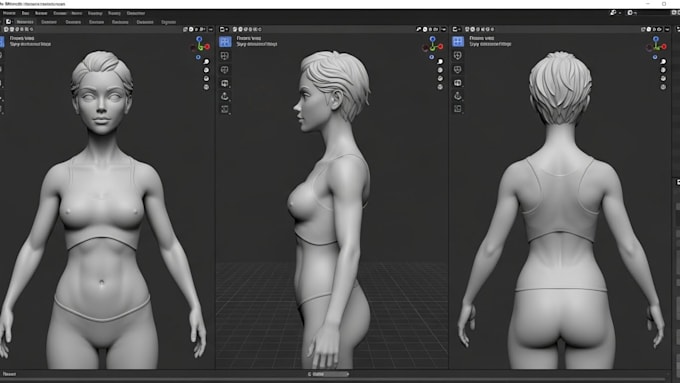Toggle the solid shading sphere in middle viewport header
Screen dimensions: 680x383
(x=425, y=29)
